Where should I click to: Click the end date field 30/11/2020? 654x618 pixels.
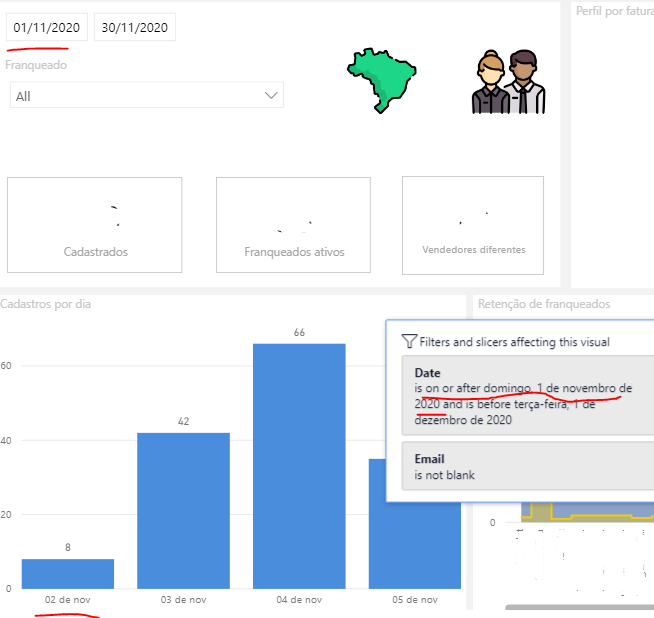click(135, 28)
